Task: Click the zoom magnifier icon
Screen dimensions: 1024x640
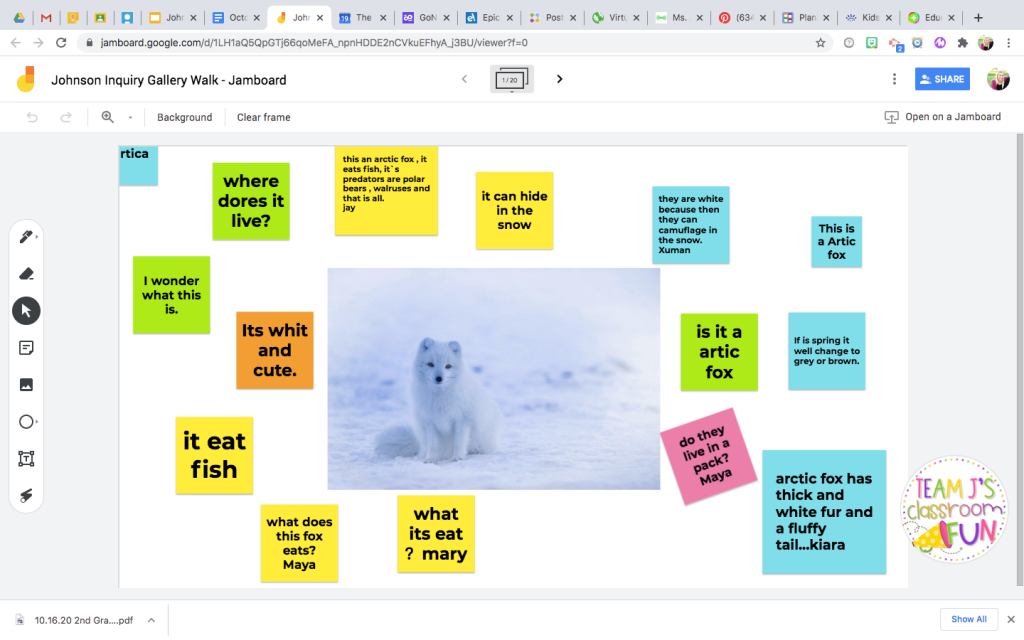Action: (x=108, y=117)
